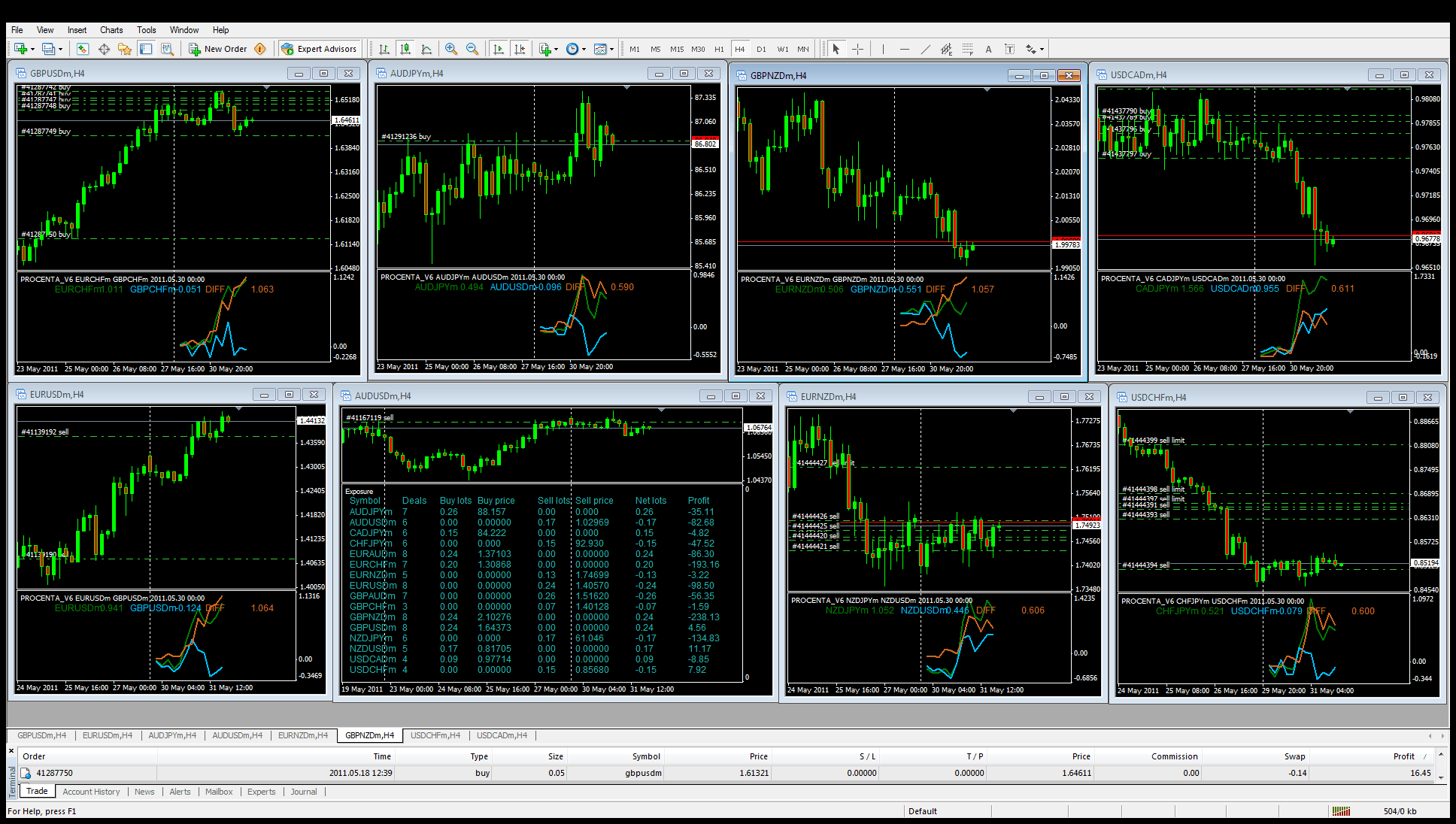Open the File menu

[17, 30]
